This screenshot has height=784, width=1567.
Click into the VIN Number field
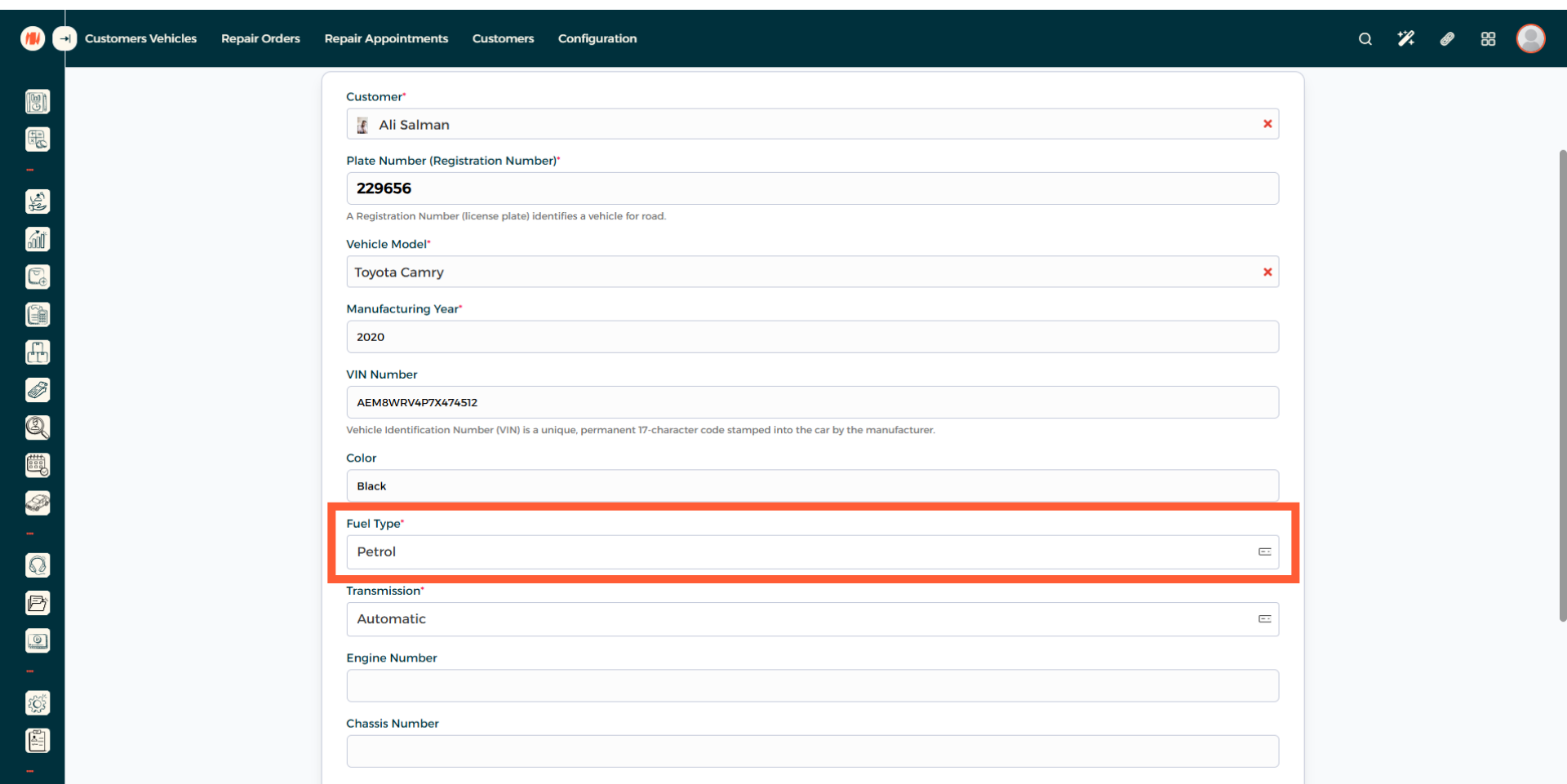811,402
